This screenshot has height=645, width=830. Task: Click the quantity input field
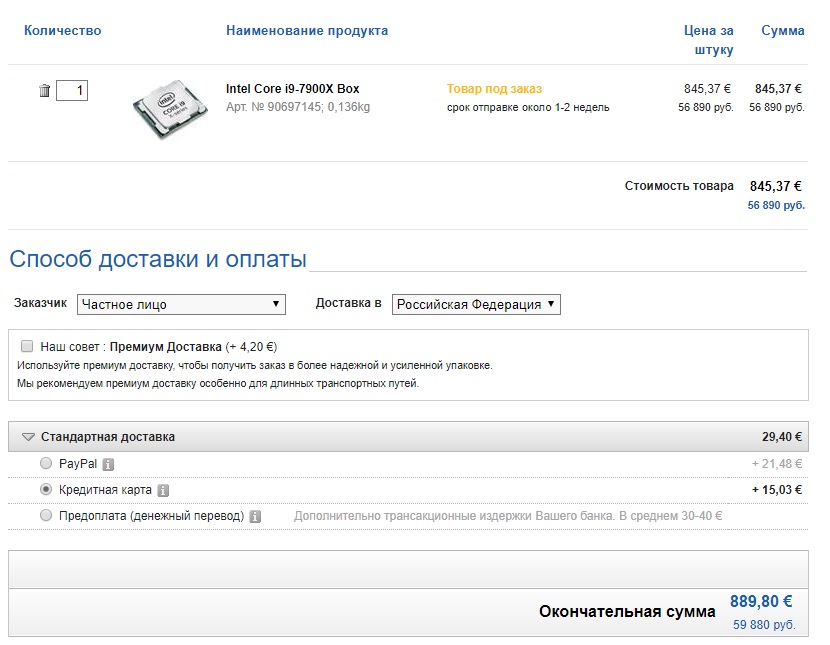point(72,91)
